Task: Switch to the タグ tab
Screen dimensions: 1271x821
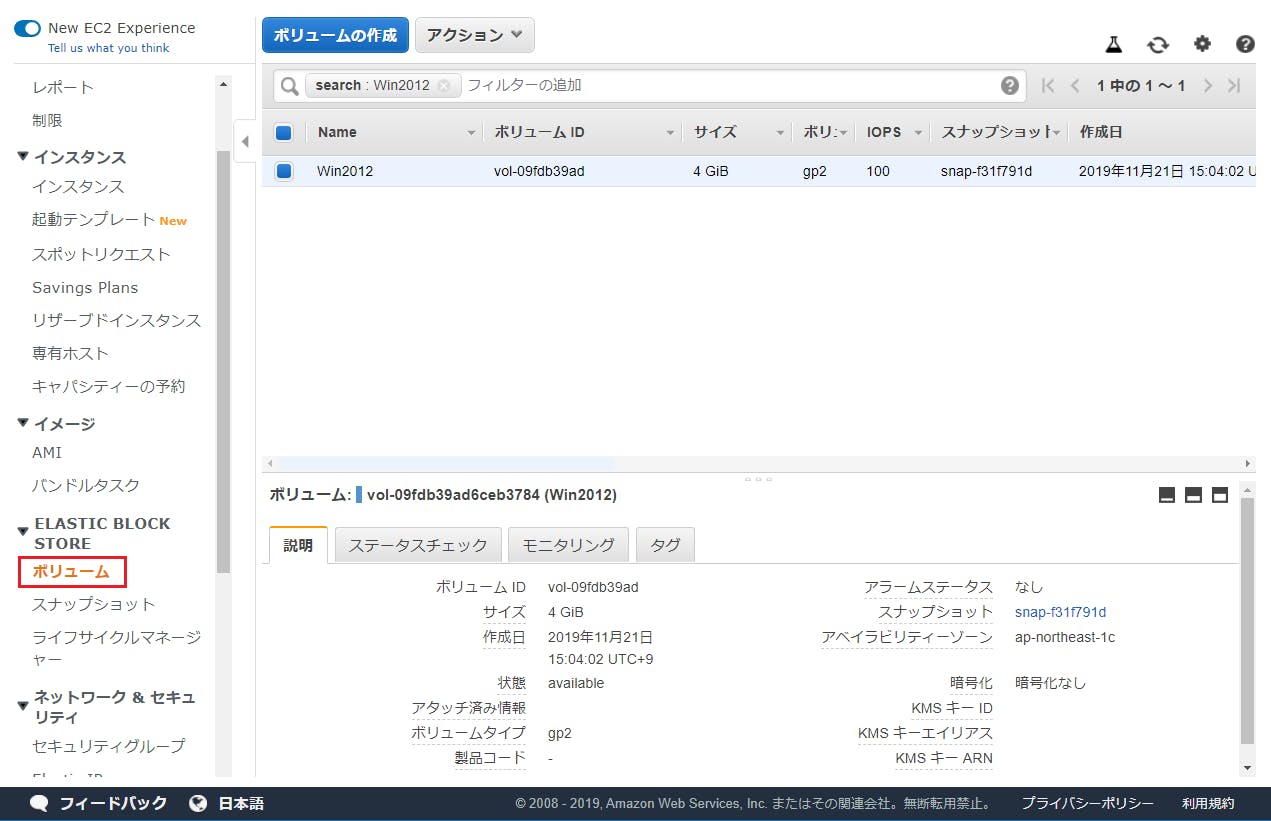Action: pos(665,545)
